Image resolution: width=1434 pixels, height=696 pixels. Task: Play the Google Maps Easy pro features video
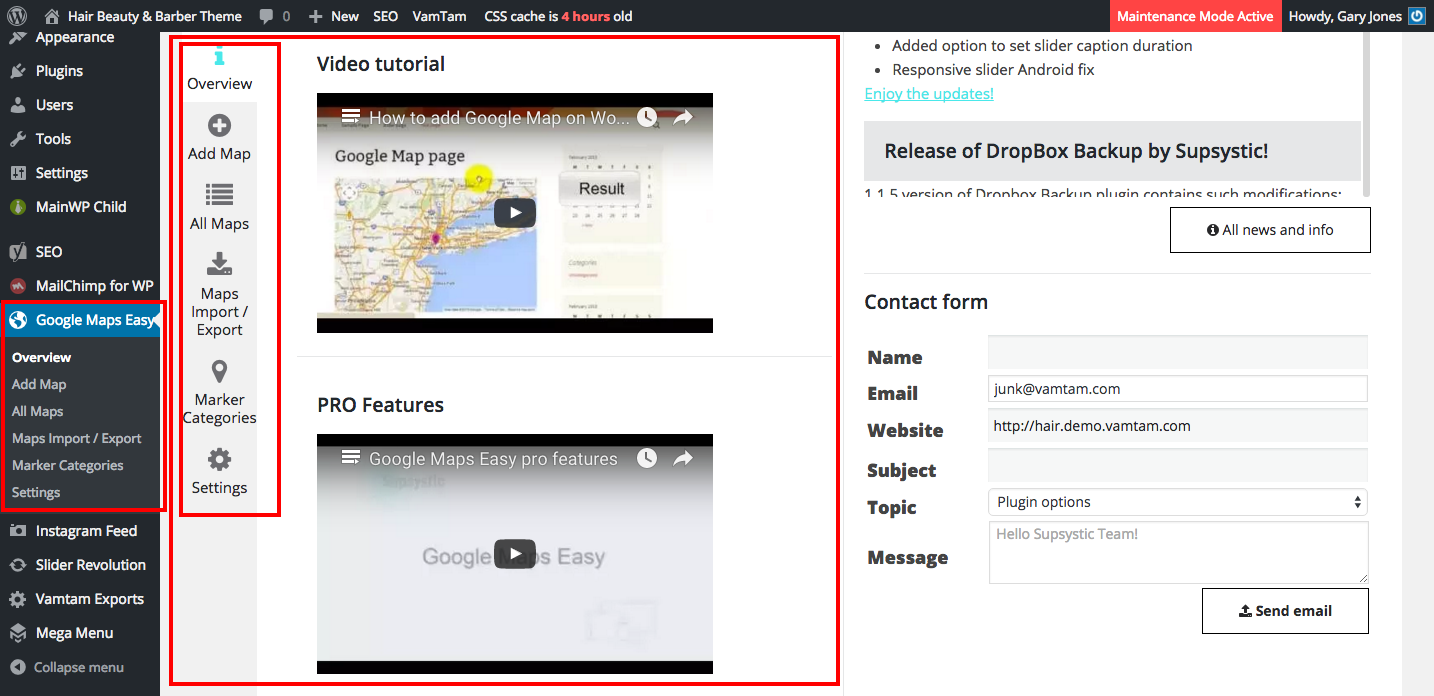tap(515, 553)
